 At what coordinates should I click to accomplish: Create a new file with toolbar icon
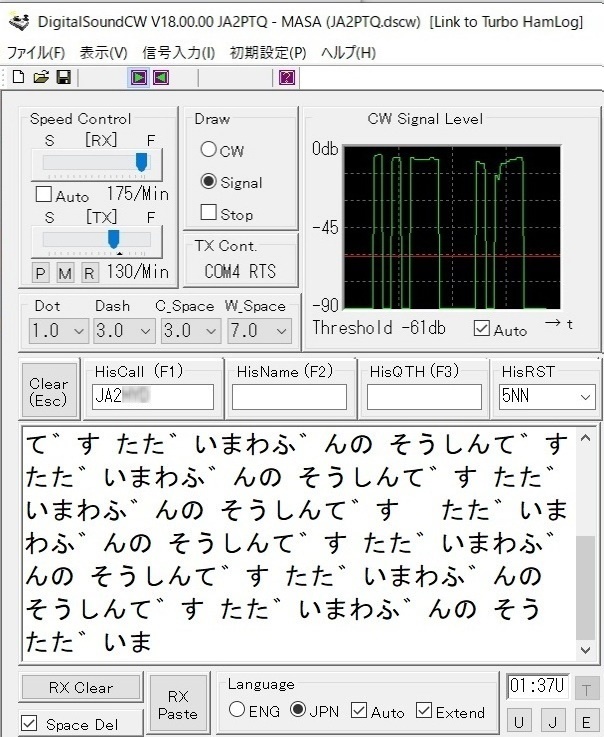pyautogui.click(x=18, y=77)
